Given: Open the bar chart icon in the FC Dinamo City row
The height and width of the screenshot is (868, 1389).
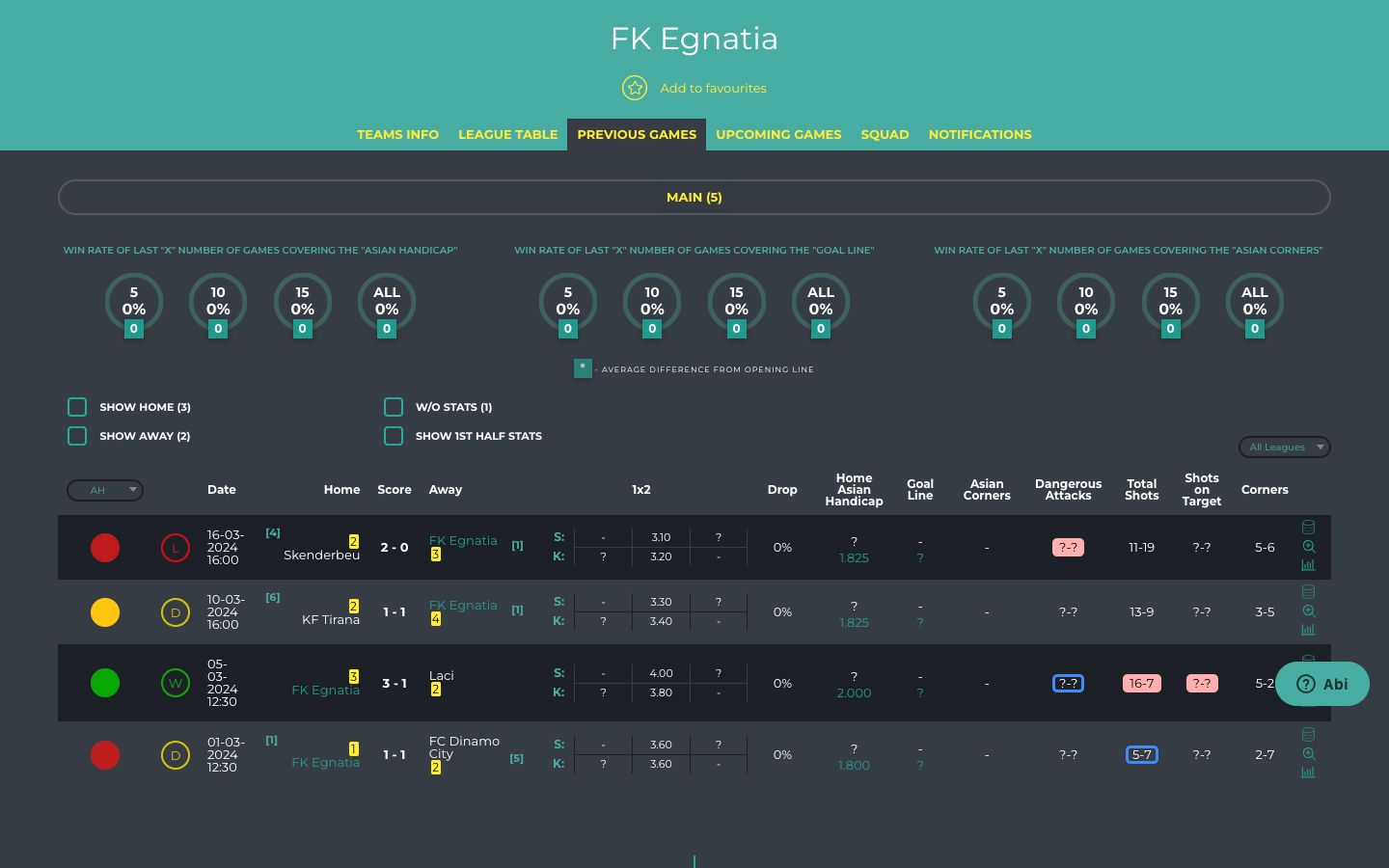Looking at the screenshot, I should click(1309, 773).
